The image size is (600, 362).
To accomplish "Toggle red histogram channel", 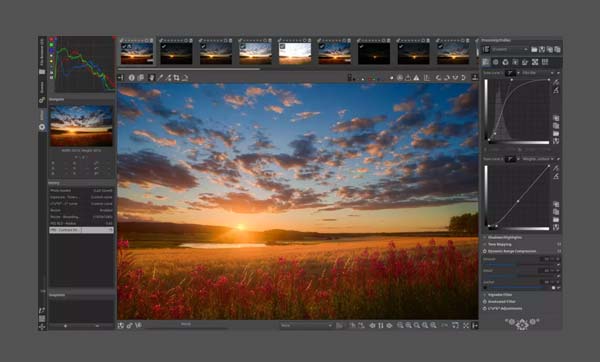I will pyautogui.click(x=51, y=39).
